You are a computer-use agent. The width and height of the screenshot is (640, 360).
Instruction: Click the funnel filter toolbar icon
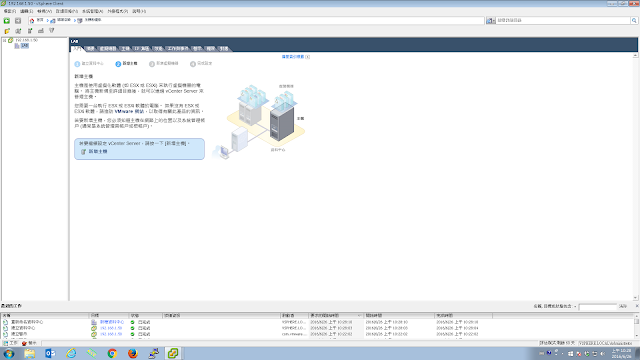[52, 31]
